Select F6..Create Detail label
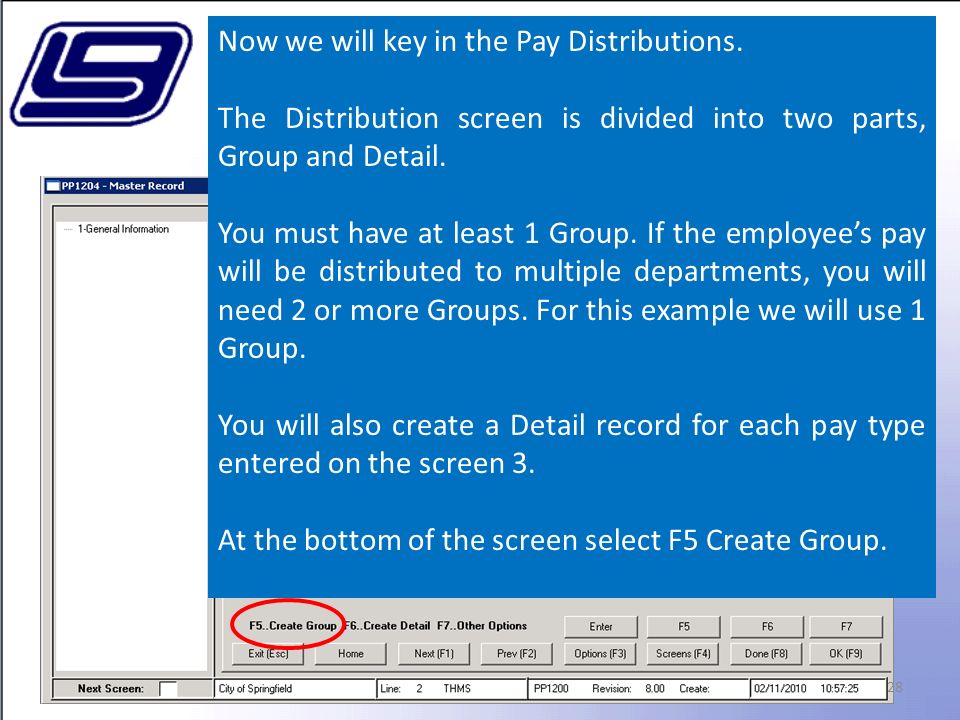This screenshot has width=960, height=720. (387, 626)
